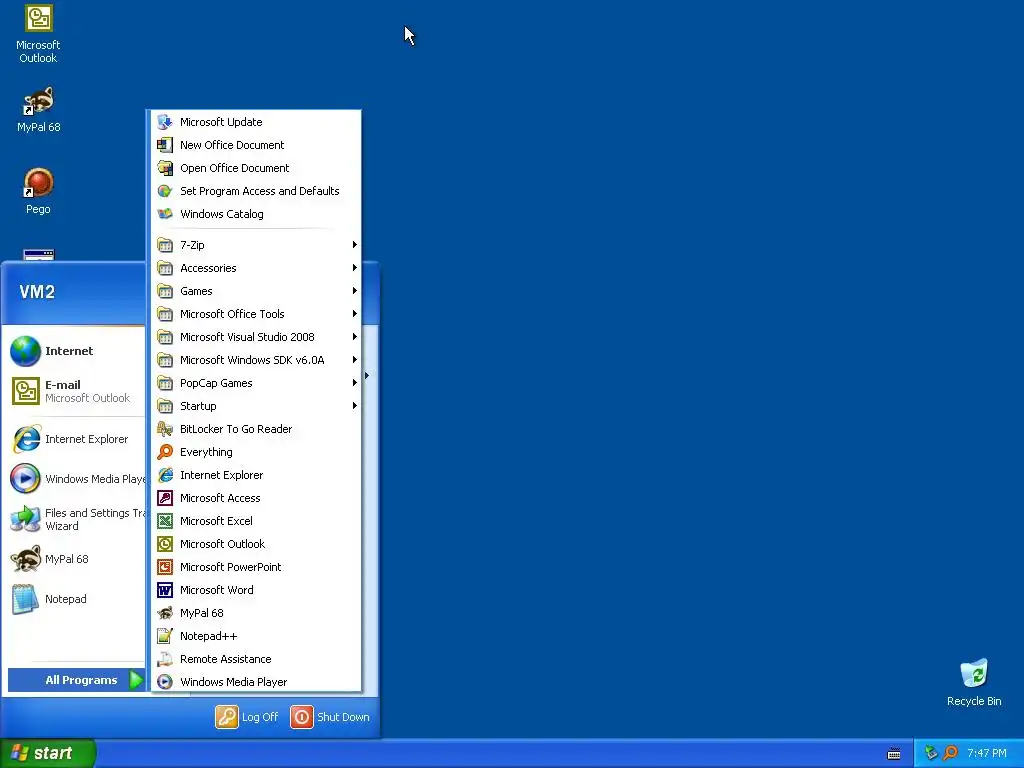Screen dimensions: 1024x768
Task: Start Windows Media Player from the programs list
Action: point(255,682)
